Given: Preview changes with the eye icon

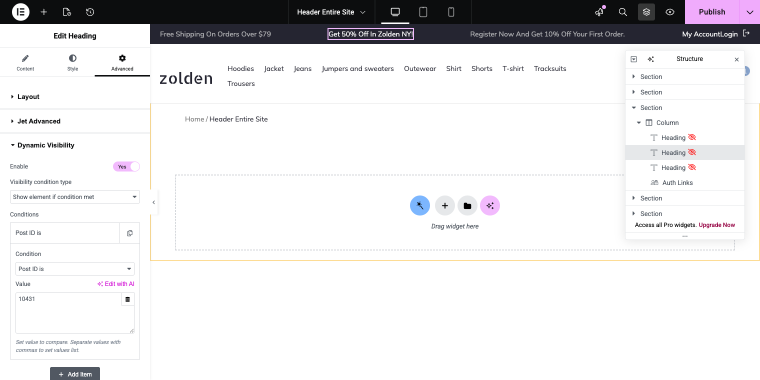Looking at the screenshot, I should click(670, 12).
